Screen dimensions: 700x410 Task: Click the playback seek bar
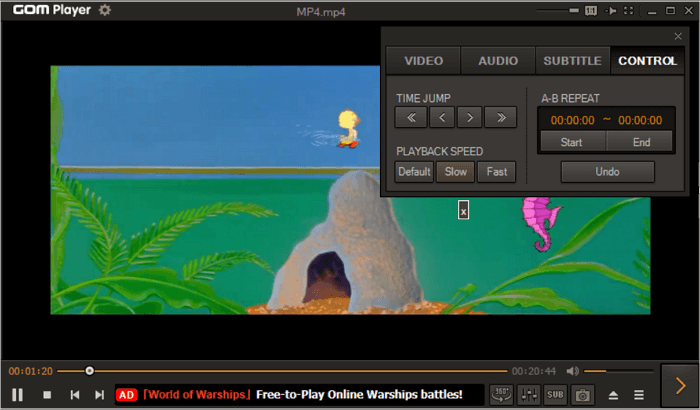tap(300, 371)
